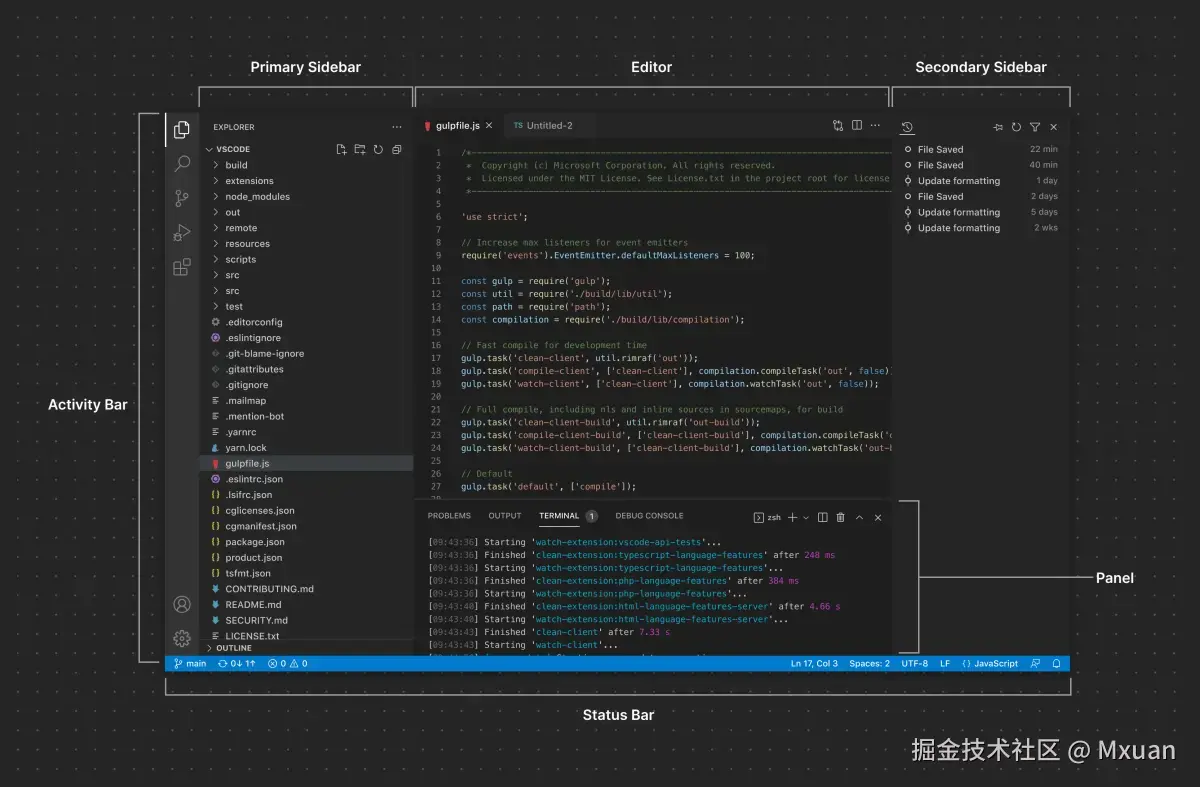Close the gulpfile.js editor tab
The image size is (1200, 787).
coord(489,126)
